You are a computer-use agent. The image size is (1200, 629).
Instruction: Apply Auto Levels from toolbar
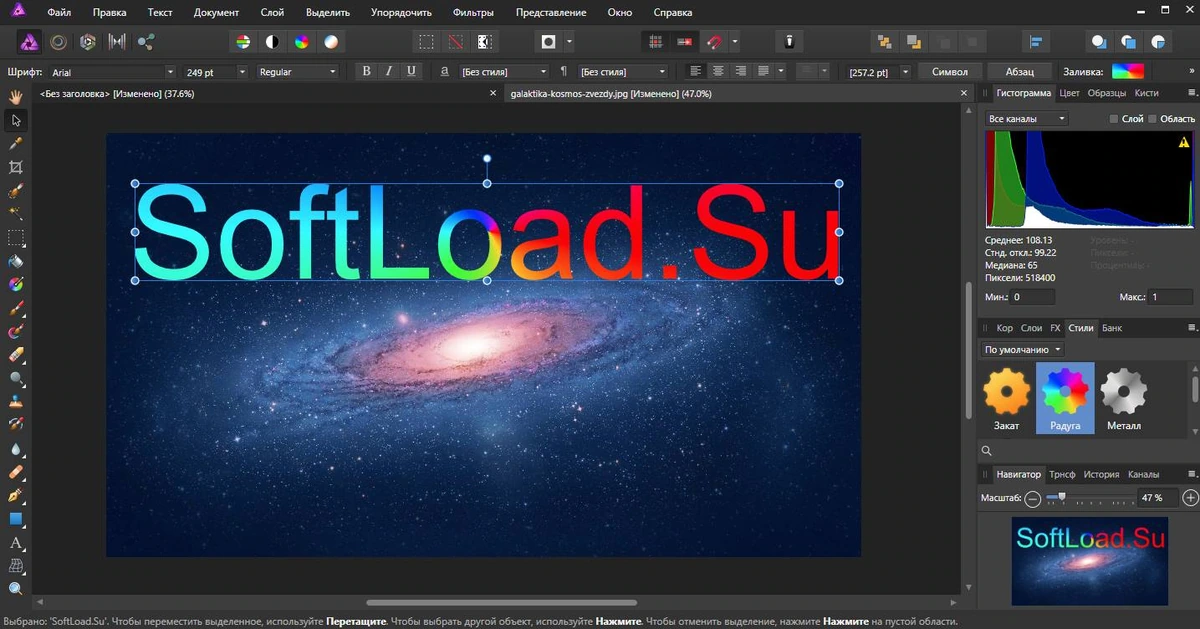[242, 42]
